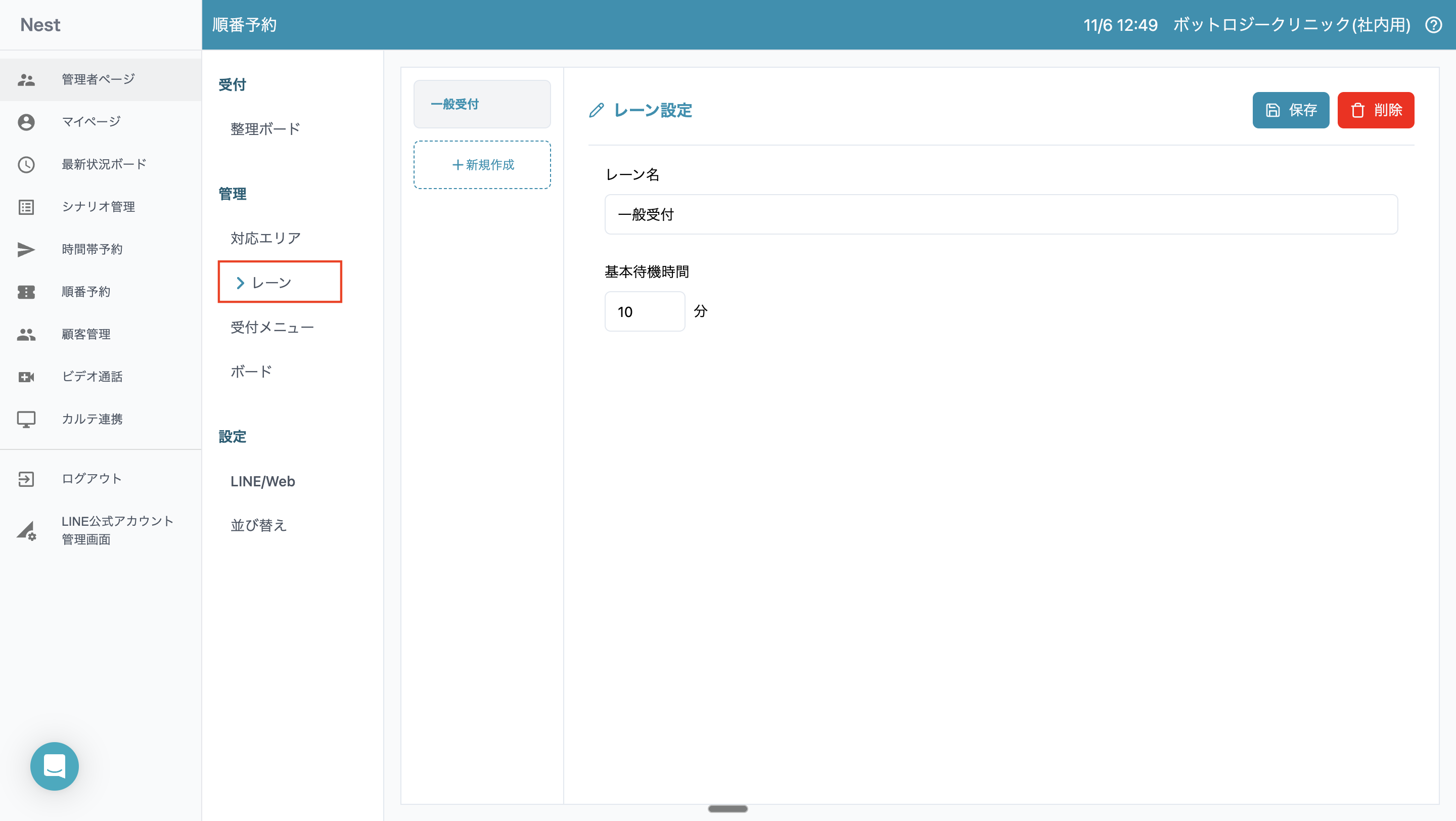The image size is (1456, 821).
Task: Click the カルテ連携 monitor icon
Action: (26, 419)
